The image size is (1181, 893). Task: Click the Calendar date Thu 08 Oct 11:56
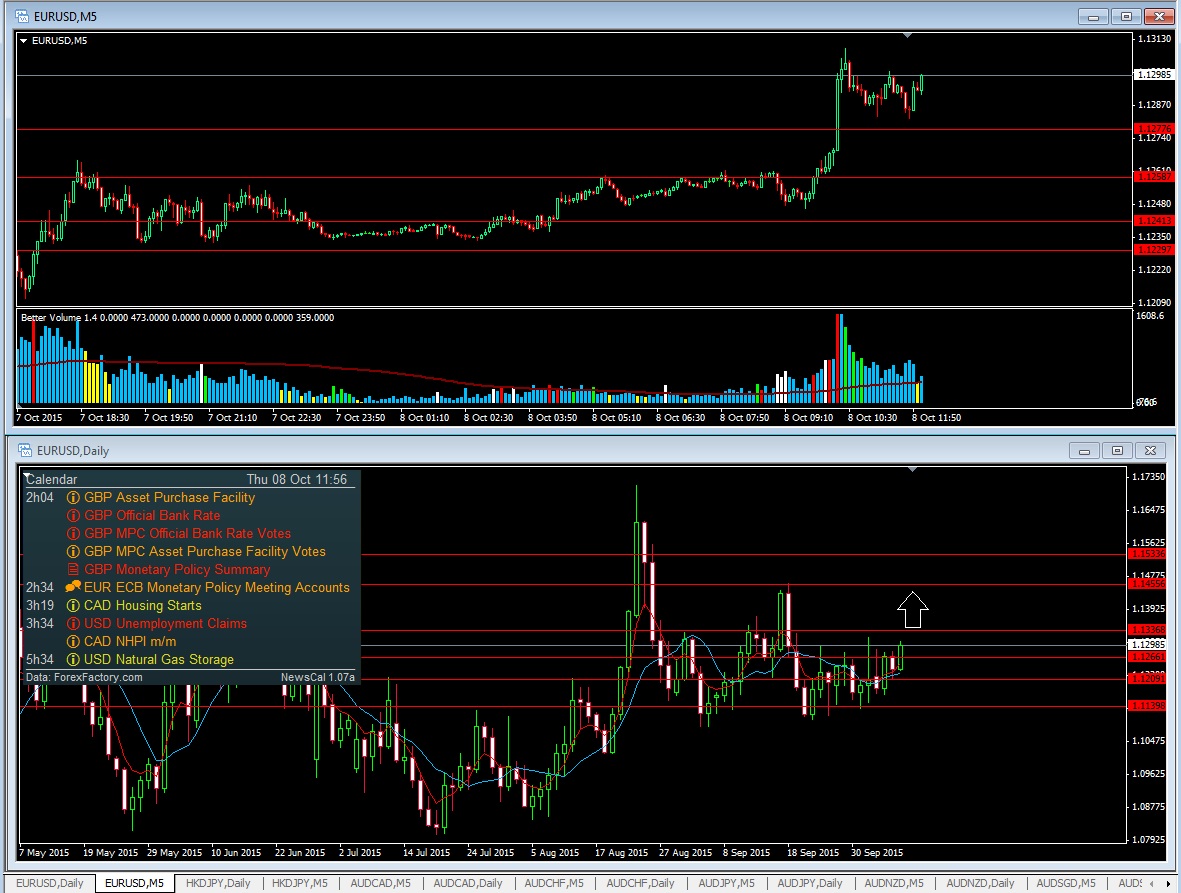coord(297,479)
